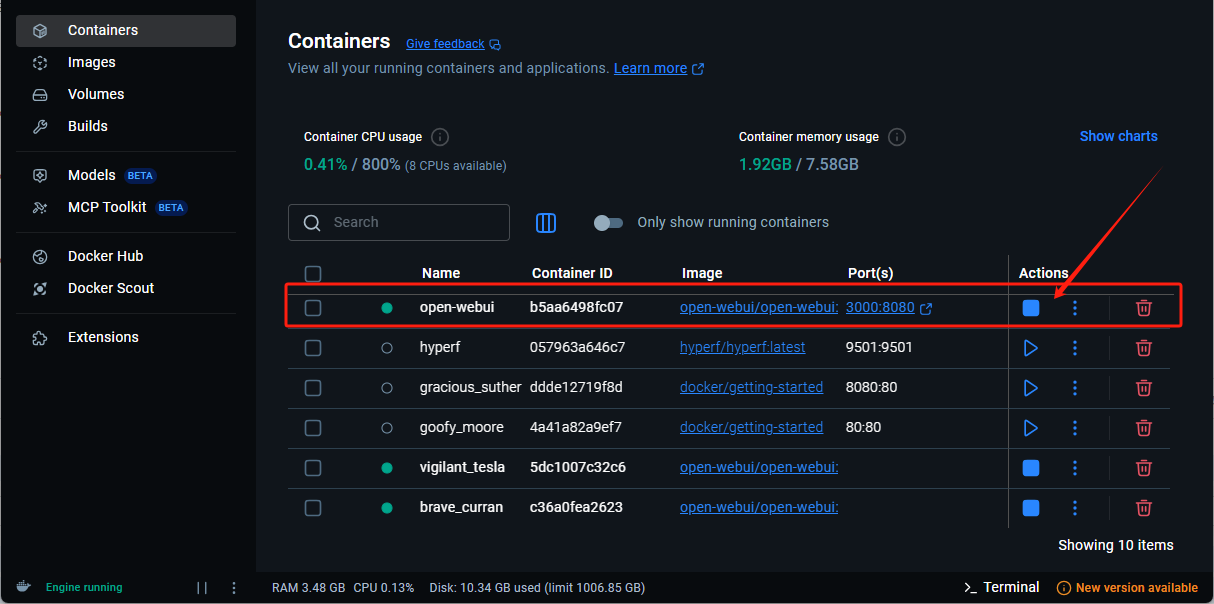Open Models in the sidebar

(x=126, y=176)
